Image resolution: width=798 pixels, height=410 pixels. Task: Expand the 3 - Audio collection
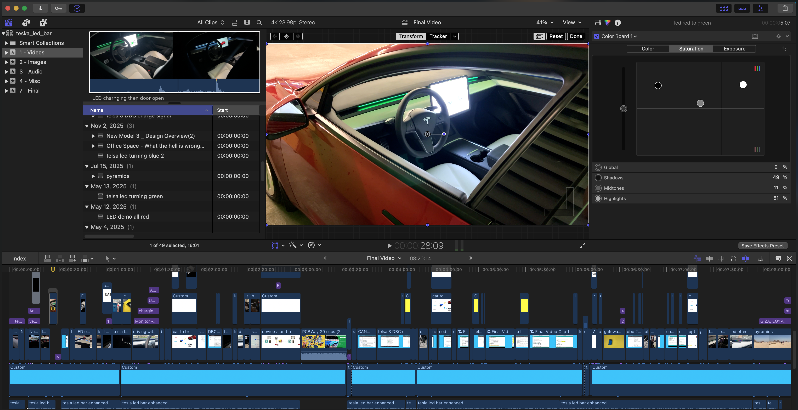click(x=7, y=72)
